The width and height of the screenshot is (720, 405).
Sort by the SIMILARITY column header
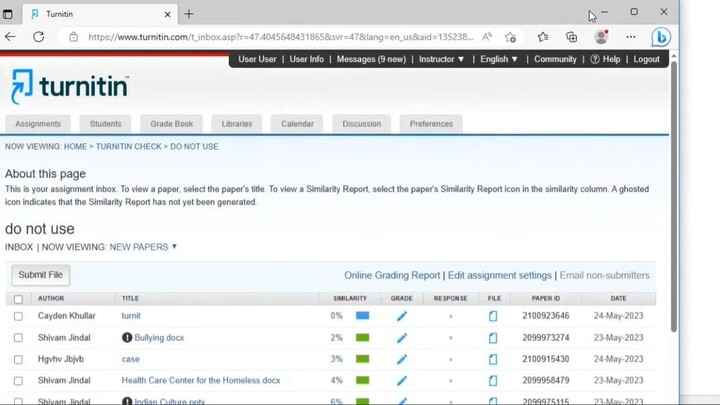(350, 298)
